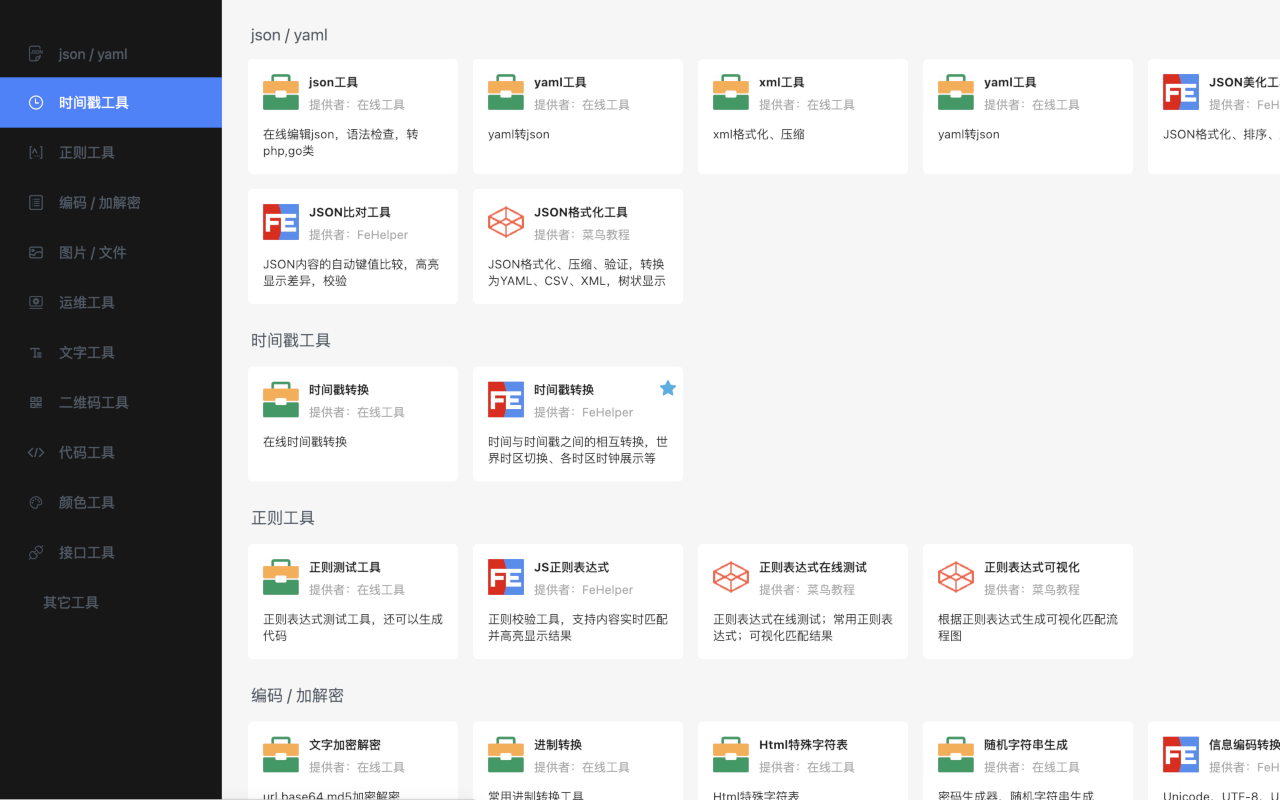This screenshot has height=800, width=1280.
Task: Click the icon beside 编码 / 加解密
Action: (36, 202)
